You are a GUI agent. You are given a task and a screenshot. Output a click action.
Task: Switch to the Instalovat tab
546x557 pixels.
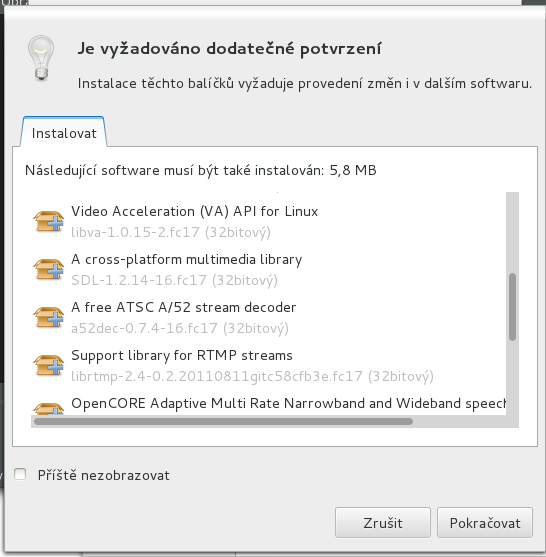pyautogui.click(x=64, y=133)
